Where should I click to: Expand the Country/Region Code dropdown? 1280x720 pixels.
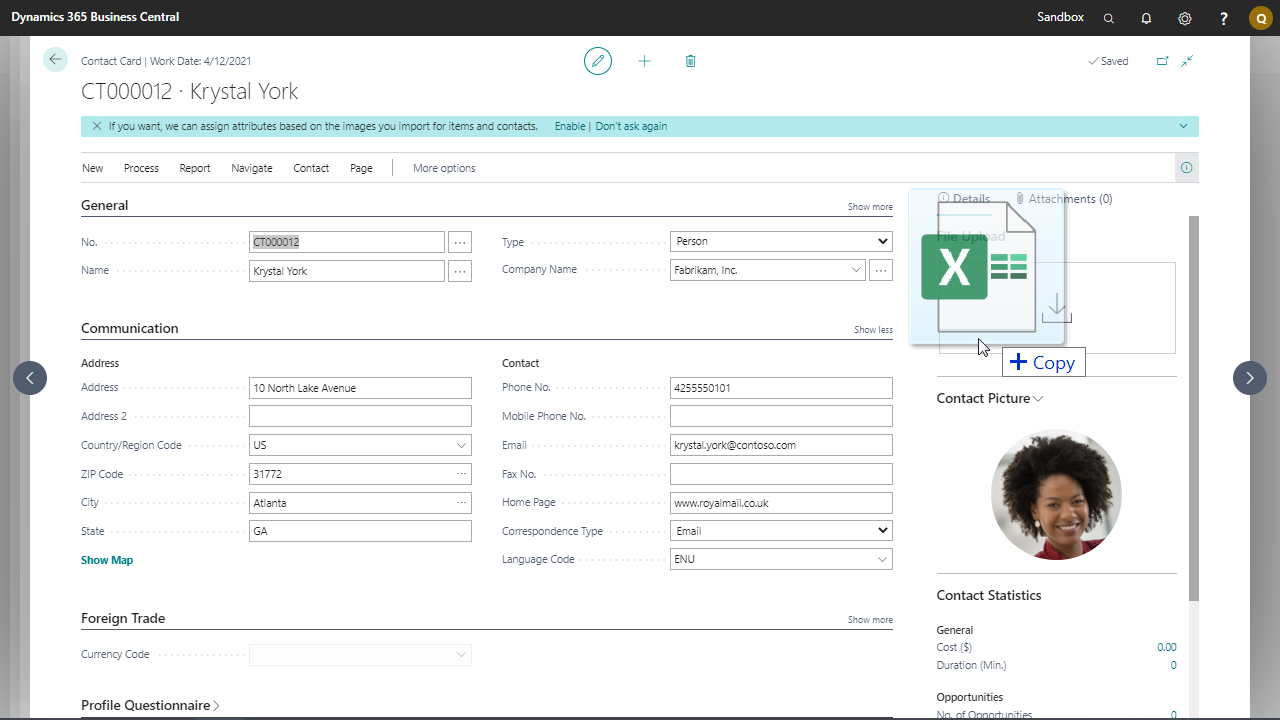click(461, 445)
